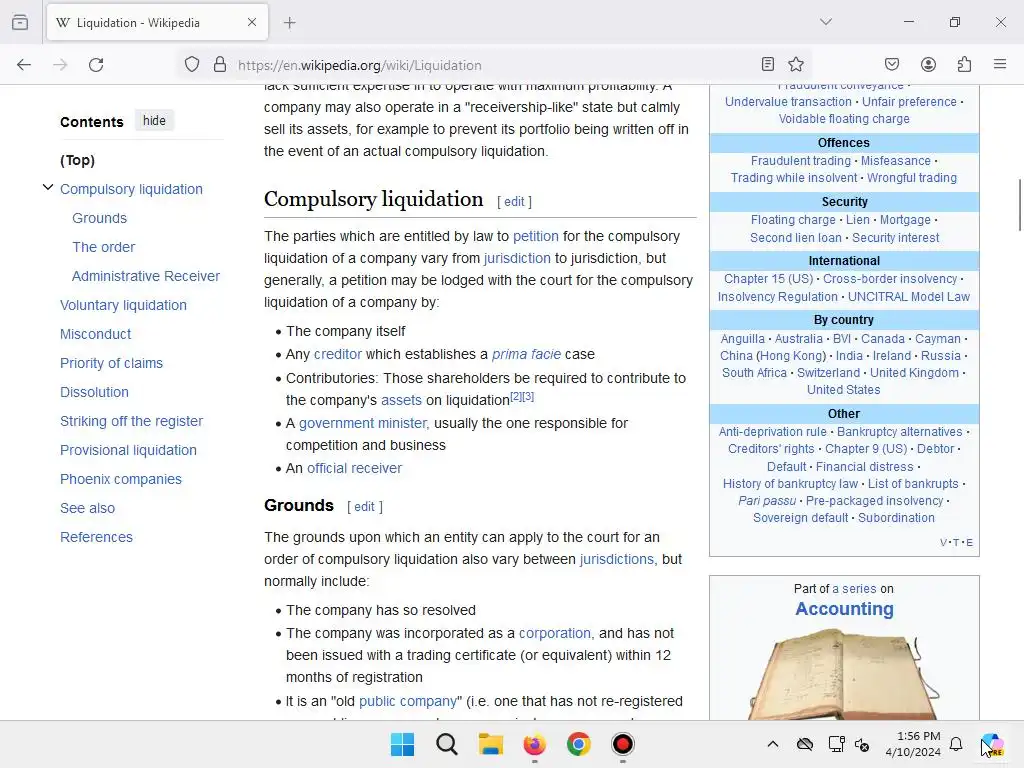This screenshot has width=1024, height=768.
Task: Save page to Pocket
Action: (x=892, y=64)
